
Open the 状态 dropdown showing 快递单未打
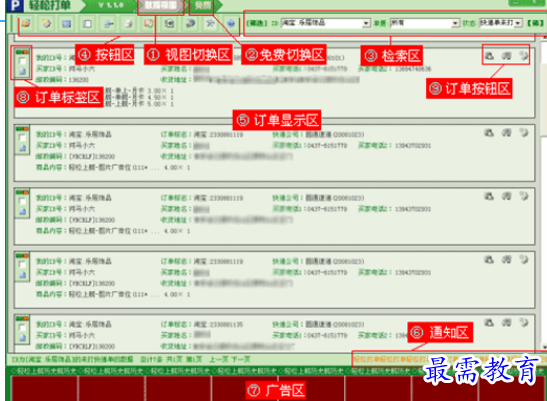pyautogui.click(x=501, y=23)
